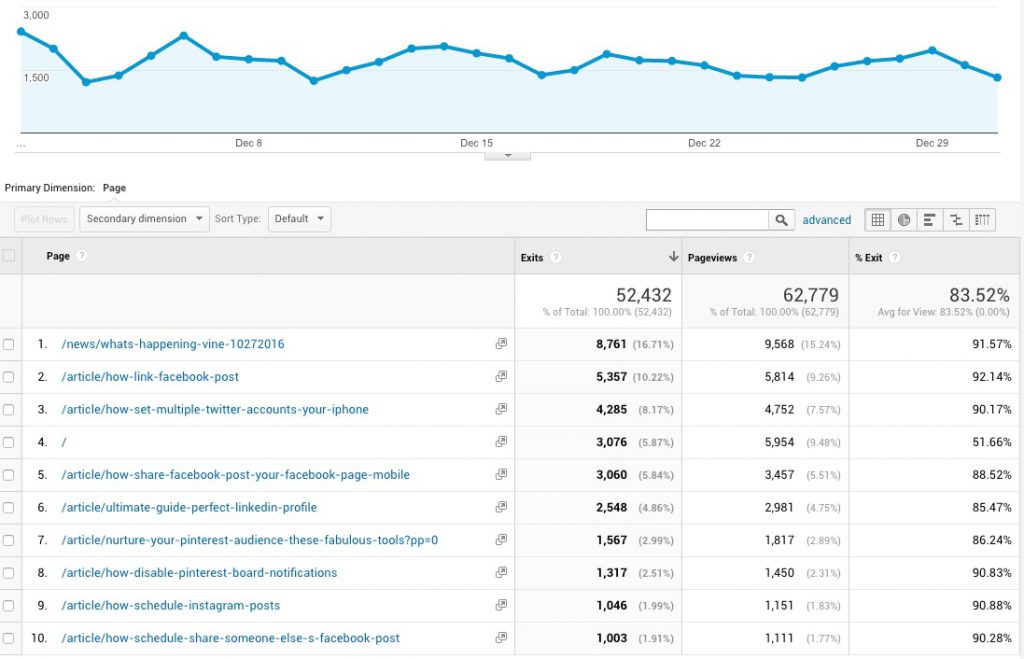Click the search magnifier button
Image resolution: width=1024 pixels, height=659 pixels.
tap(781, 220)
